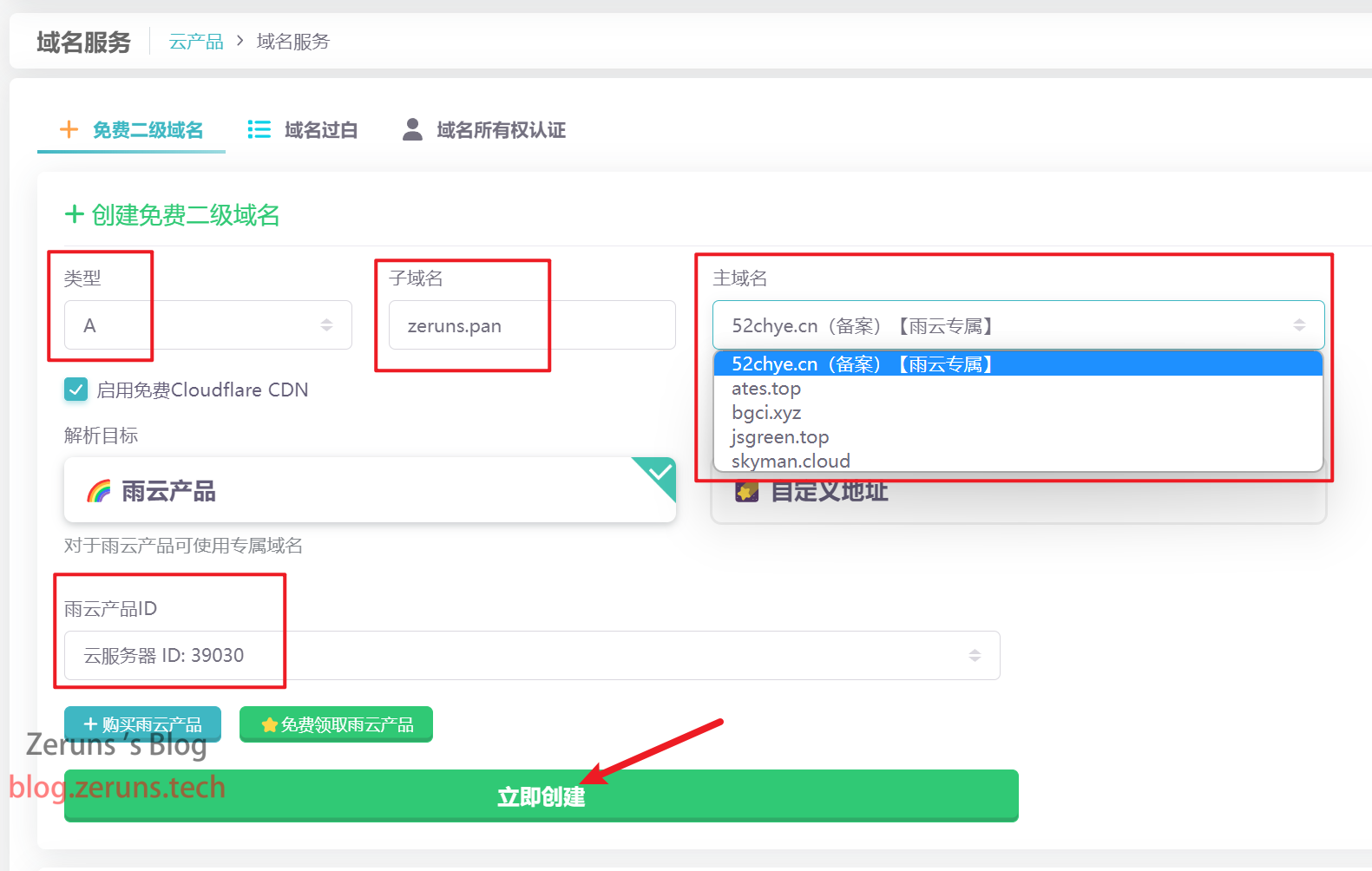
Task: Click the 域名服务 breadcrumb text
Action: tap(293, 42)
